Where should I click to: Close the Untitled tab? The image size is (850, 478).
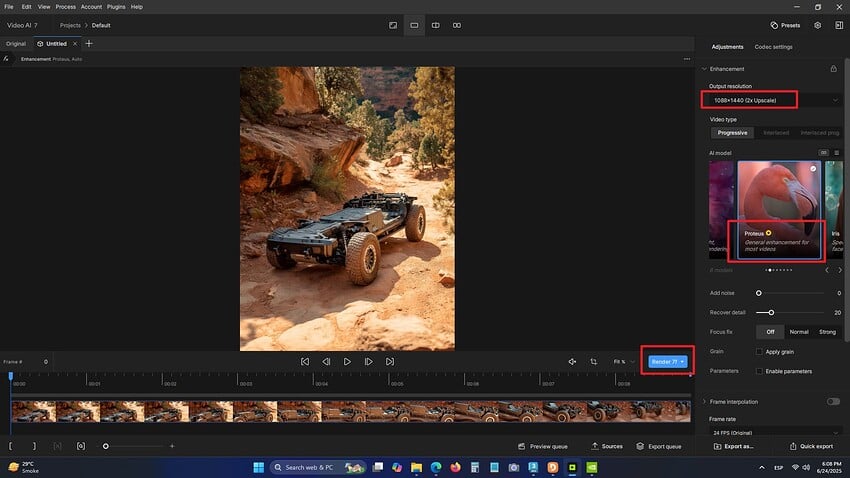click(x=75, y=44)
